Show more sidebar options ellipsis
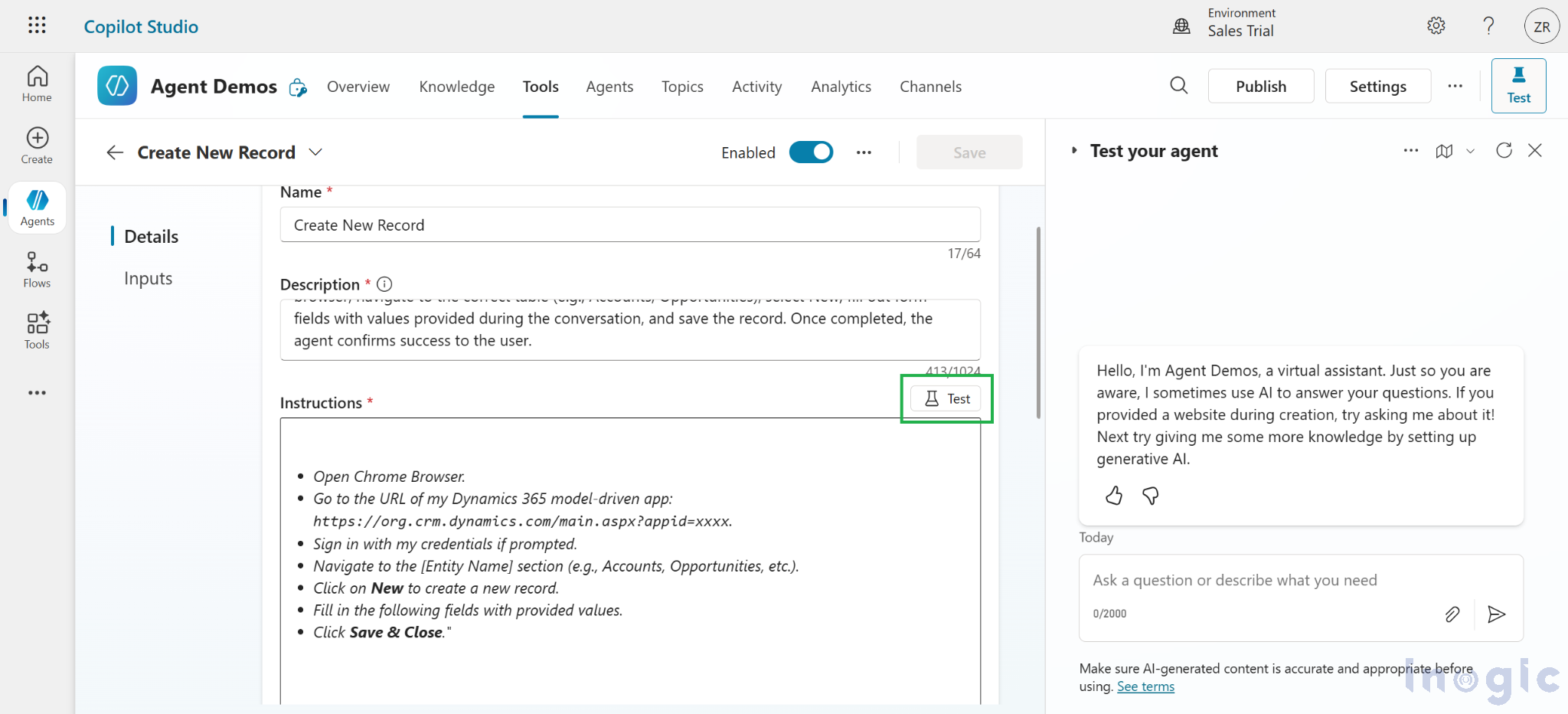1568x714 pixels. pos(37,393)
